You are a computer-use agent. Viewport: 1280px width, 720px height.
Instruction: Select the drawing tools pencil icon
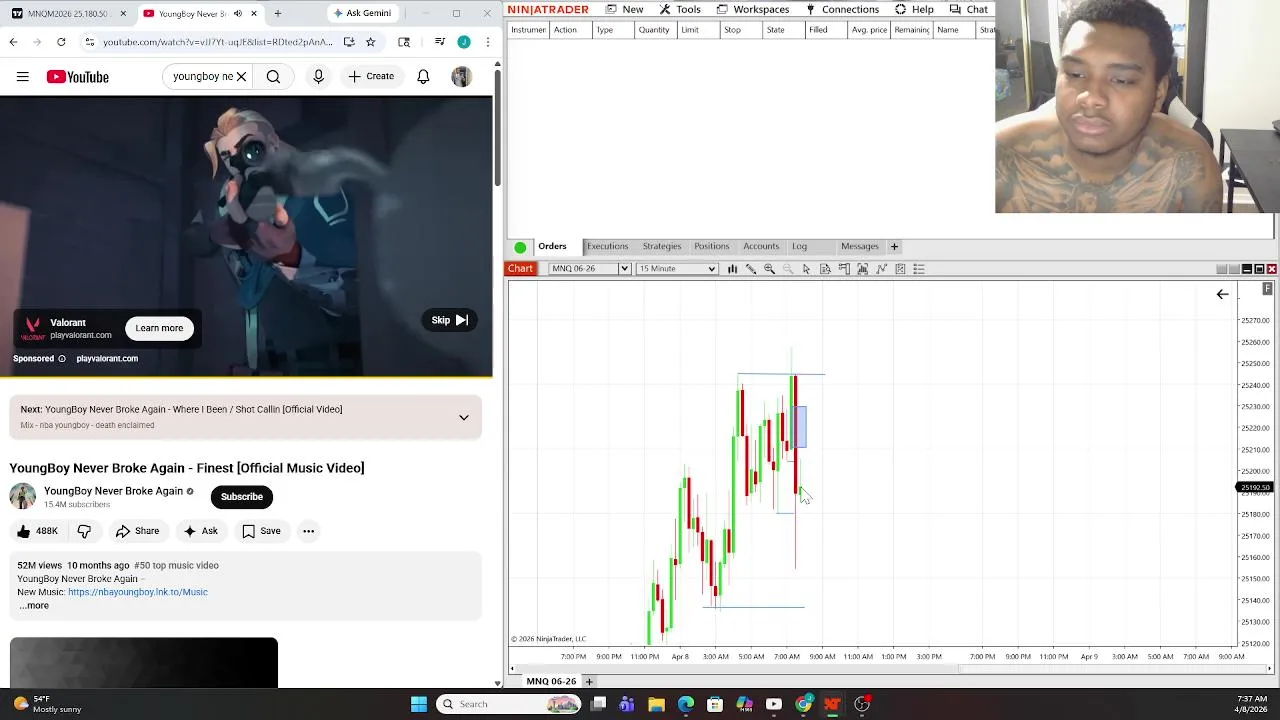coord(751,269)
